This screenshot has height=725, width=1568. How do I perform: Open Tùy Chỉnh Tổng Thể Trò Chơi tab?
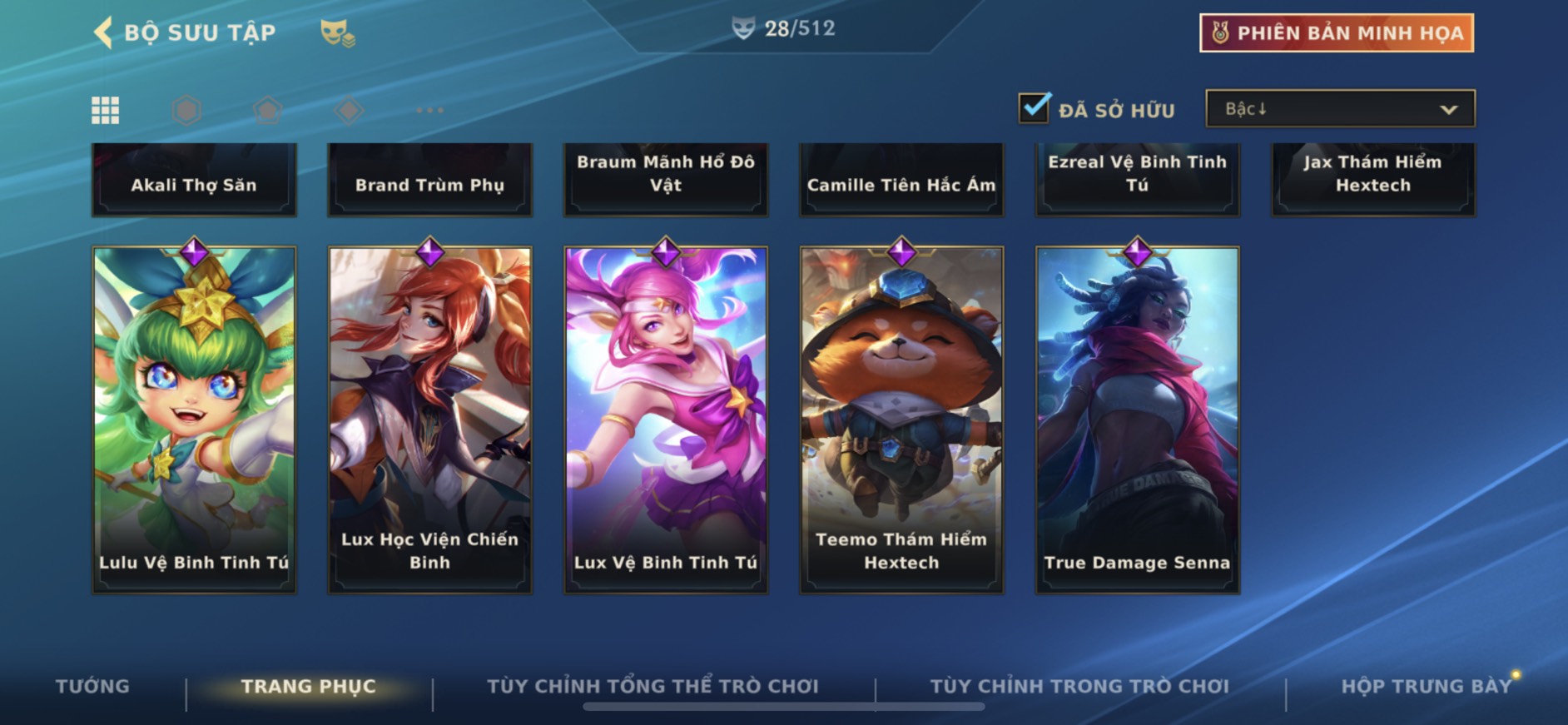[x=653, y=687]
